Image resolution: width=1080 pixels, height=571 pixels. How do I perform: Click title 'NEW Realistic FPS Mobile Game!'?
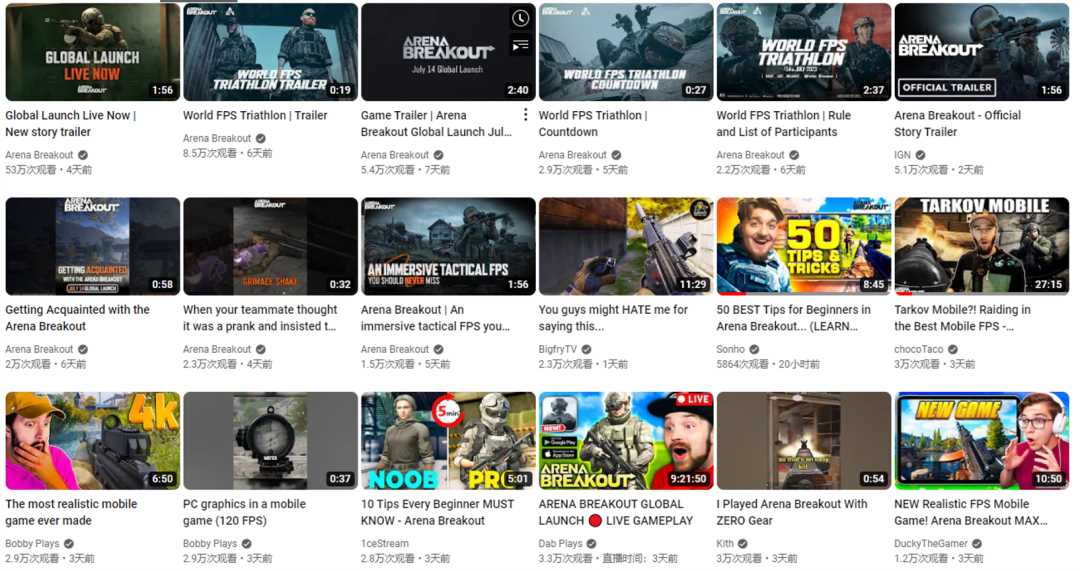point(970,512)
